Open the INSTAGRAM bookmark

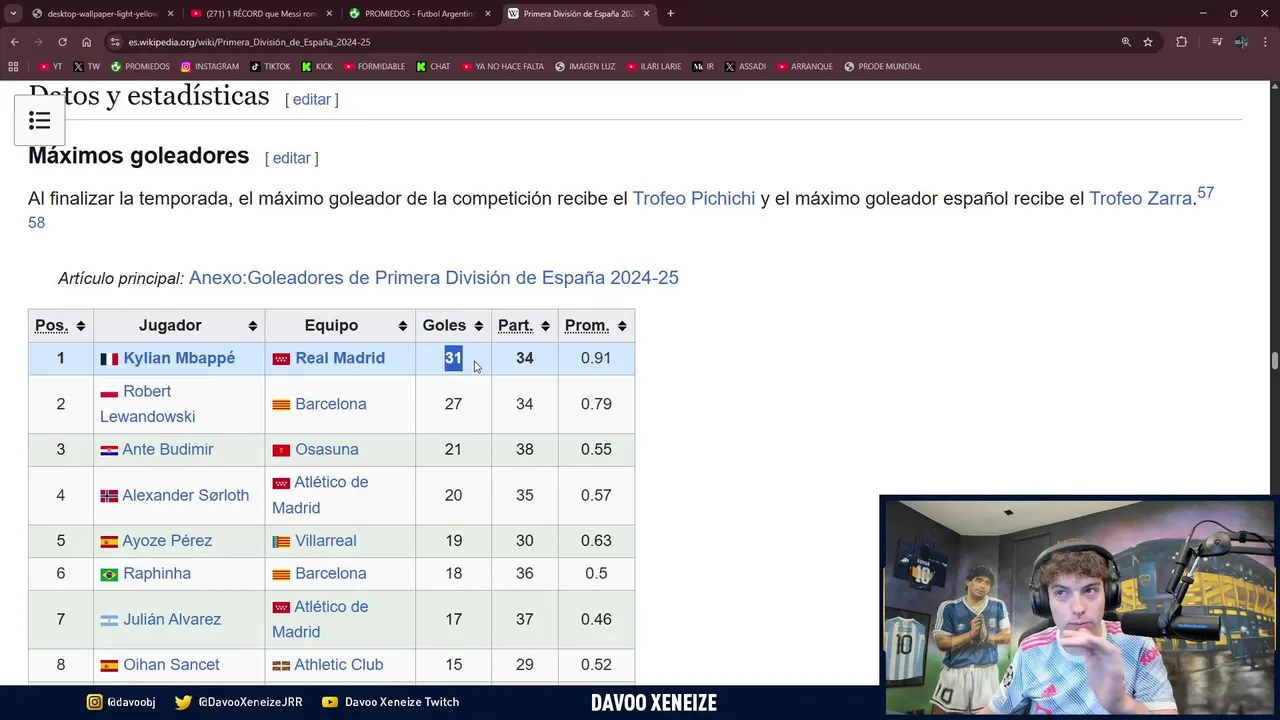[210, 66]
